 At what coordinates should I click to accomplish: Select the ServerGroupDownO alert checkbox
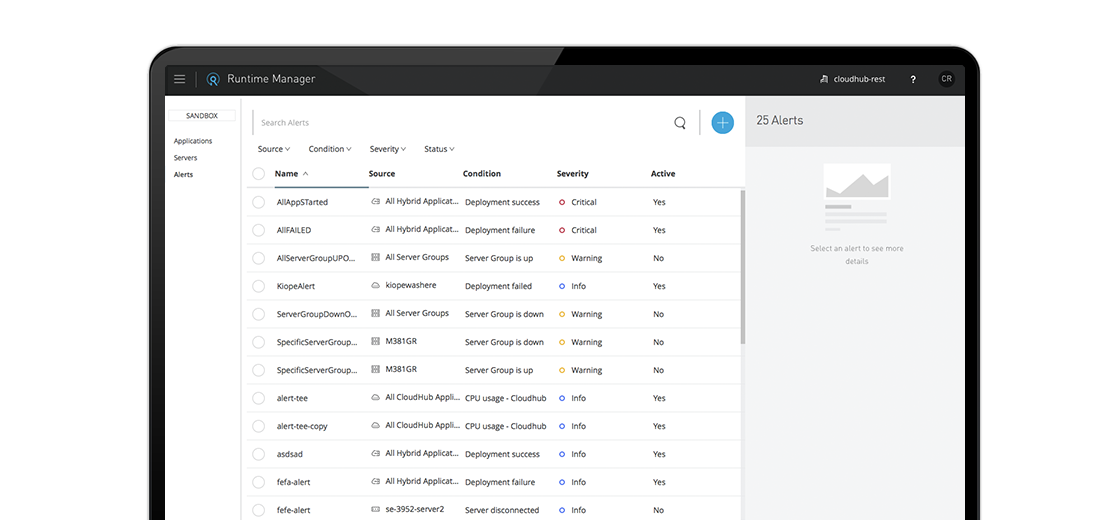tap(259, 314)
